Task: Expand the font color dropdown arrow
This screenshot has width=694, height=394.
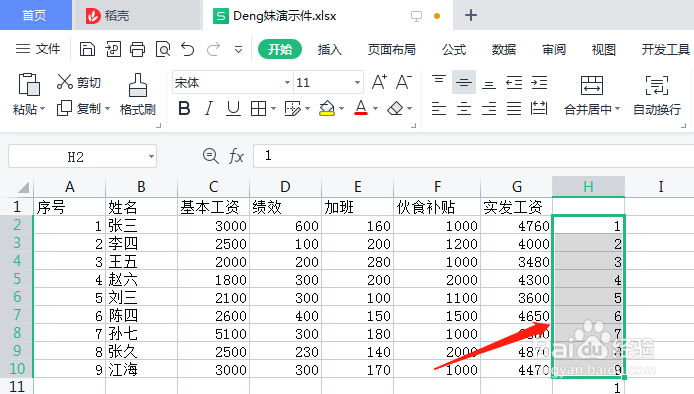Action: 375,108
